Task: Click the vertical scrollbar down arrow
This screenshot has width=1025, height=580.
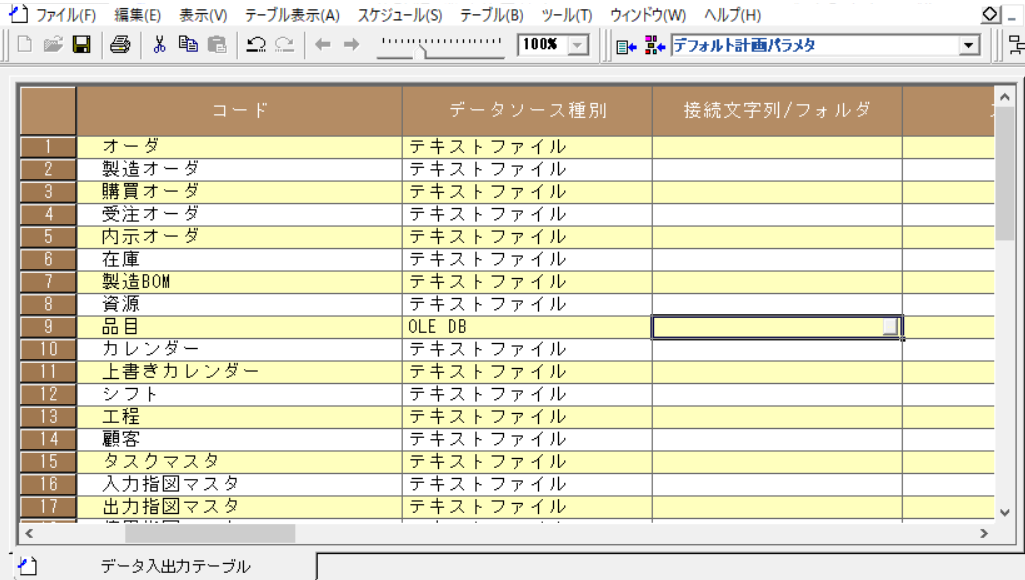Action: tap(1005, 513)
